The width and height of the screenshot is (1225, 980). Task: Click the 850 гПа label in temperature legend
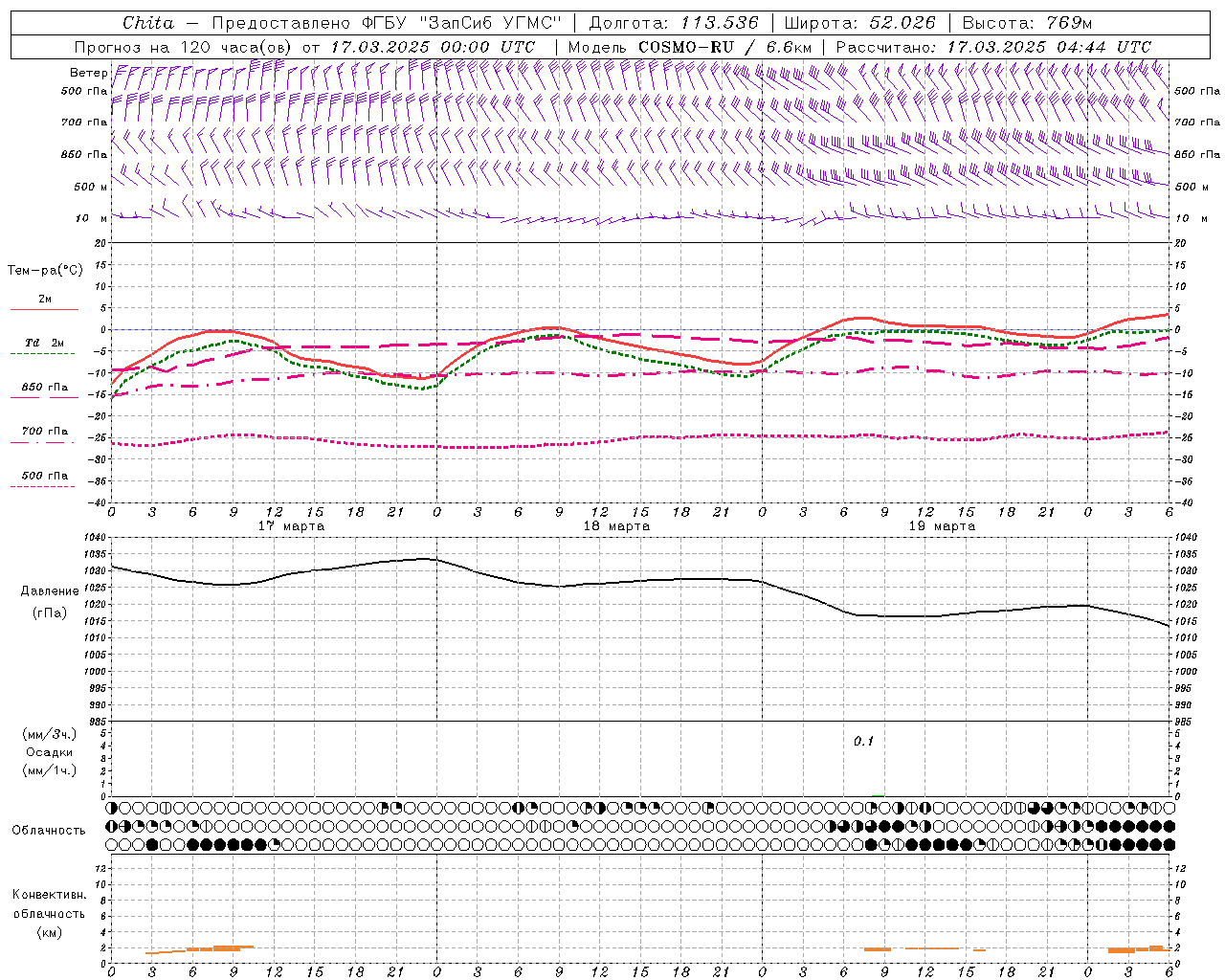tap(45, 388)
